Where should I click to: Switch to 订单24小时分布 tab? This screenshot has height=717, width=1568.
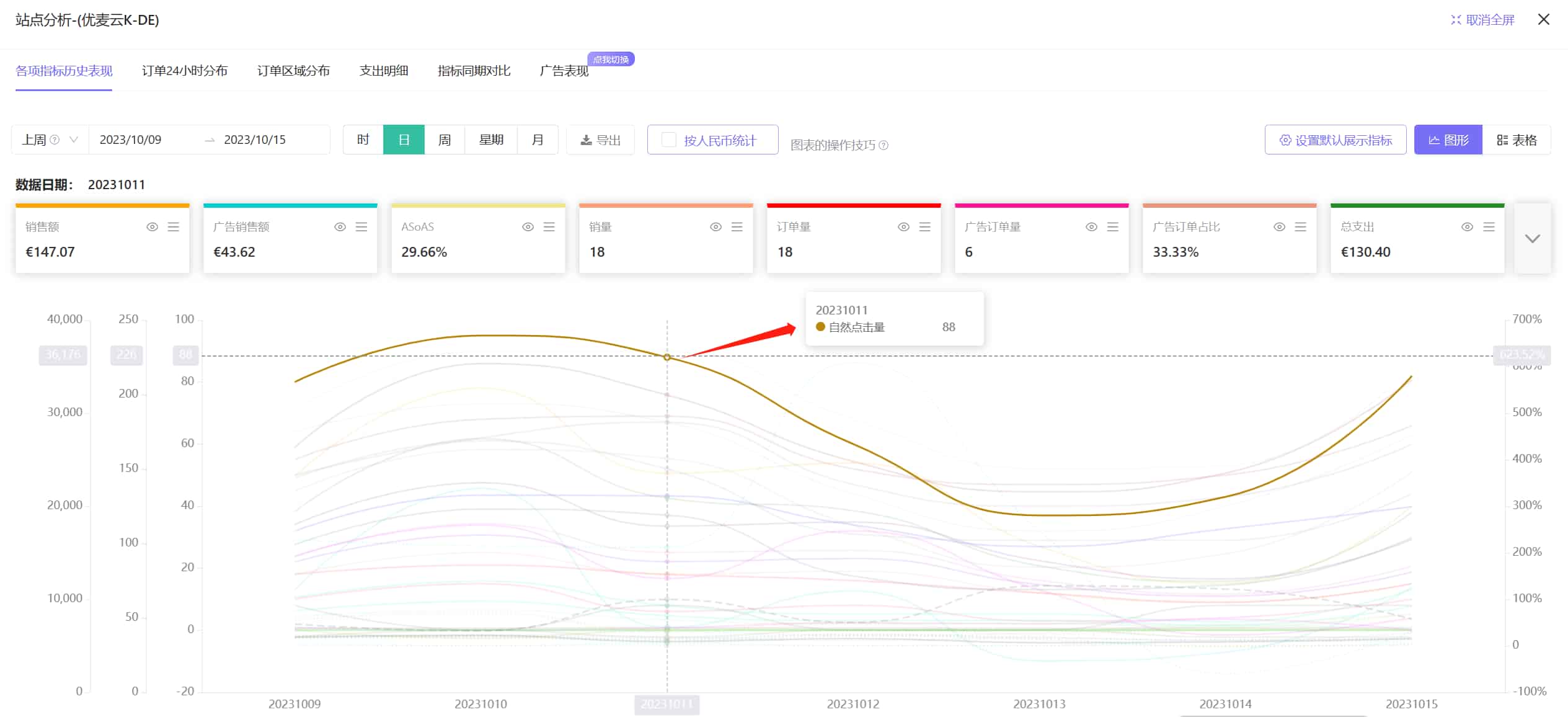185,71
